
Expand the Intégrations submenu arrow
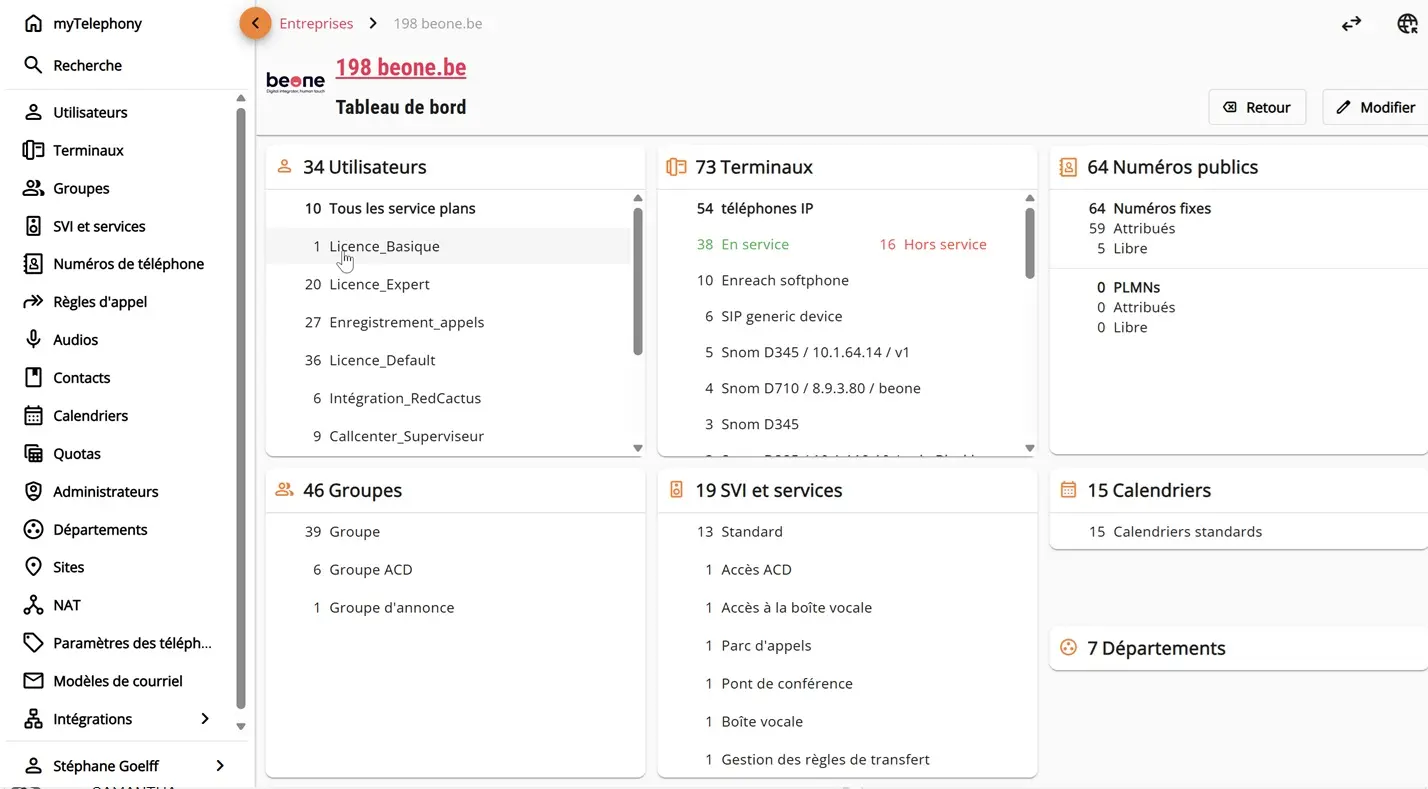point(205,719)
